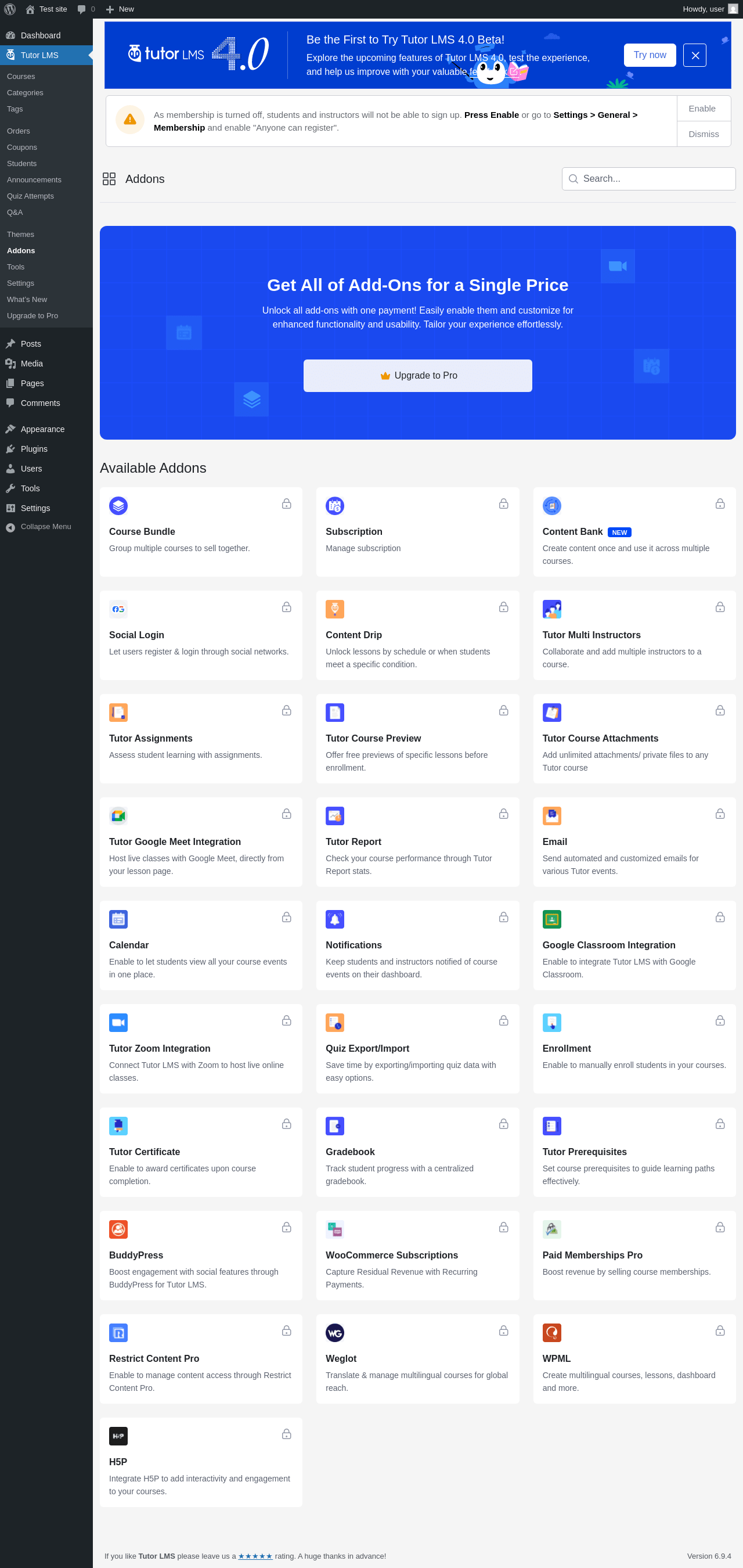Screen dimensions: 743x1568
Task: Click the WooCommerce Subscriptions icon
Action: coord(335,1229)
